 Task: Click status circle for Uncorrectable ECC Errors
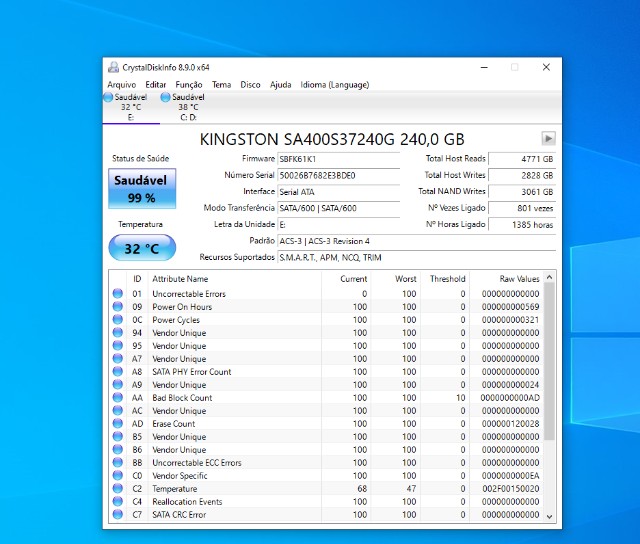tap(118, 462)
